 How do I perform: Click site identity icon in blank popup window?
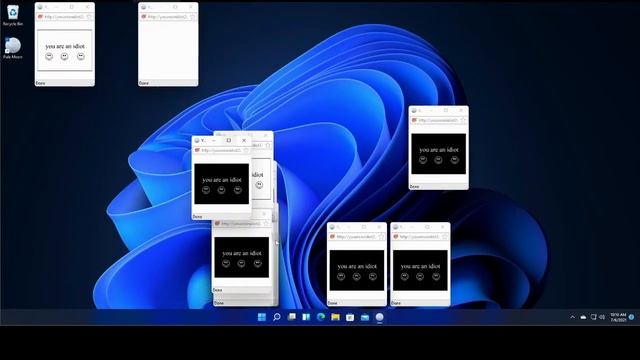pyautogui.click(x=143, y=17)
